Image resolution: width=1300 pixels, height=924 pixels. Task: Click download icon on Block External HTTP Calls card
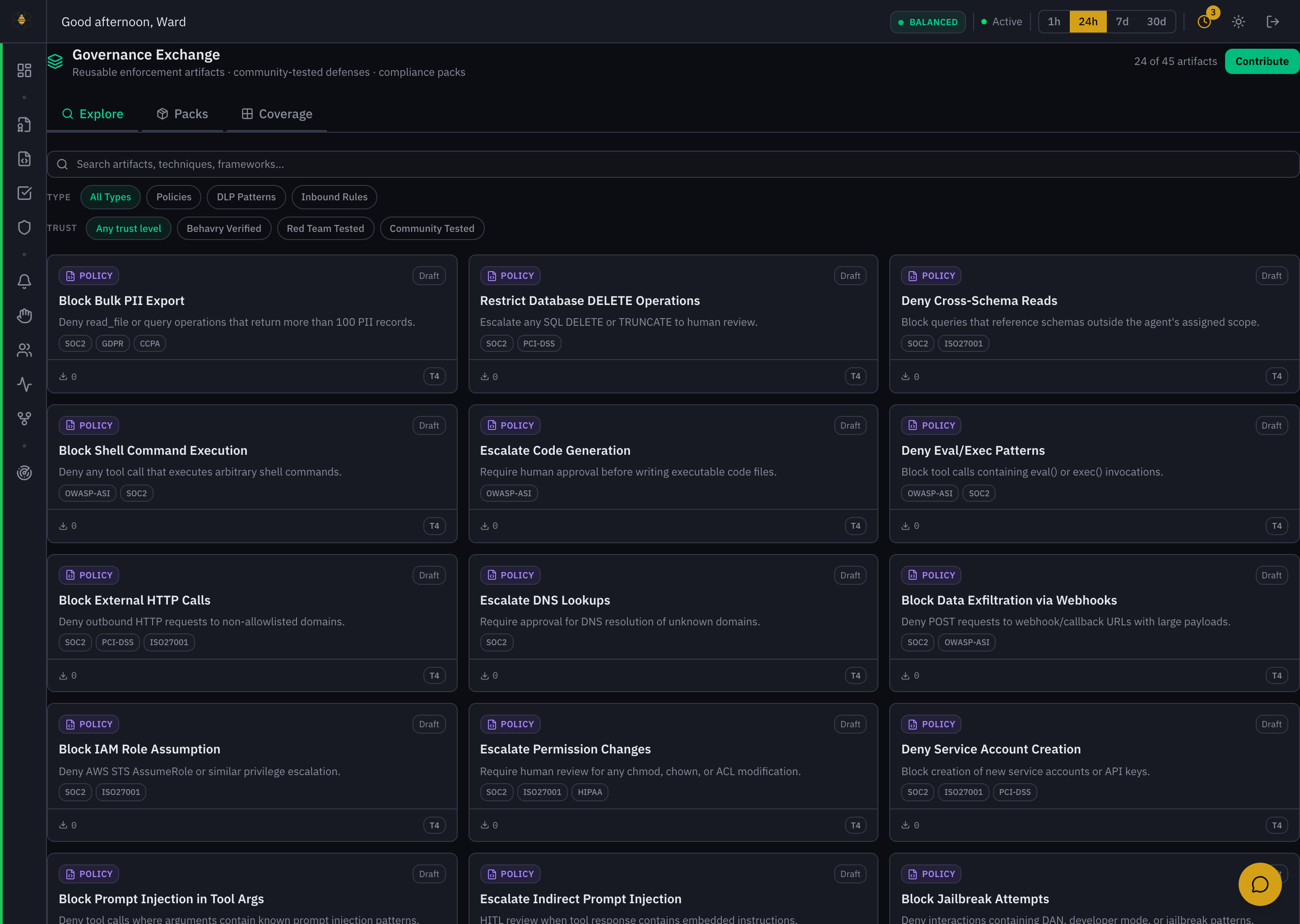tap(63, 675)
